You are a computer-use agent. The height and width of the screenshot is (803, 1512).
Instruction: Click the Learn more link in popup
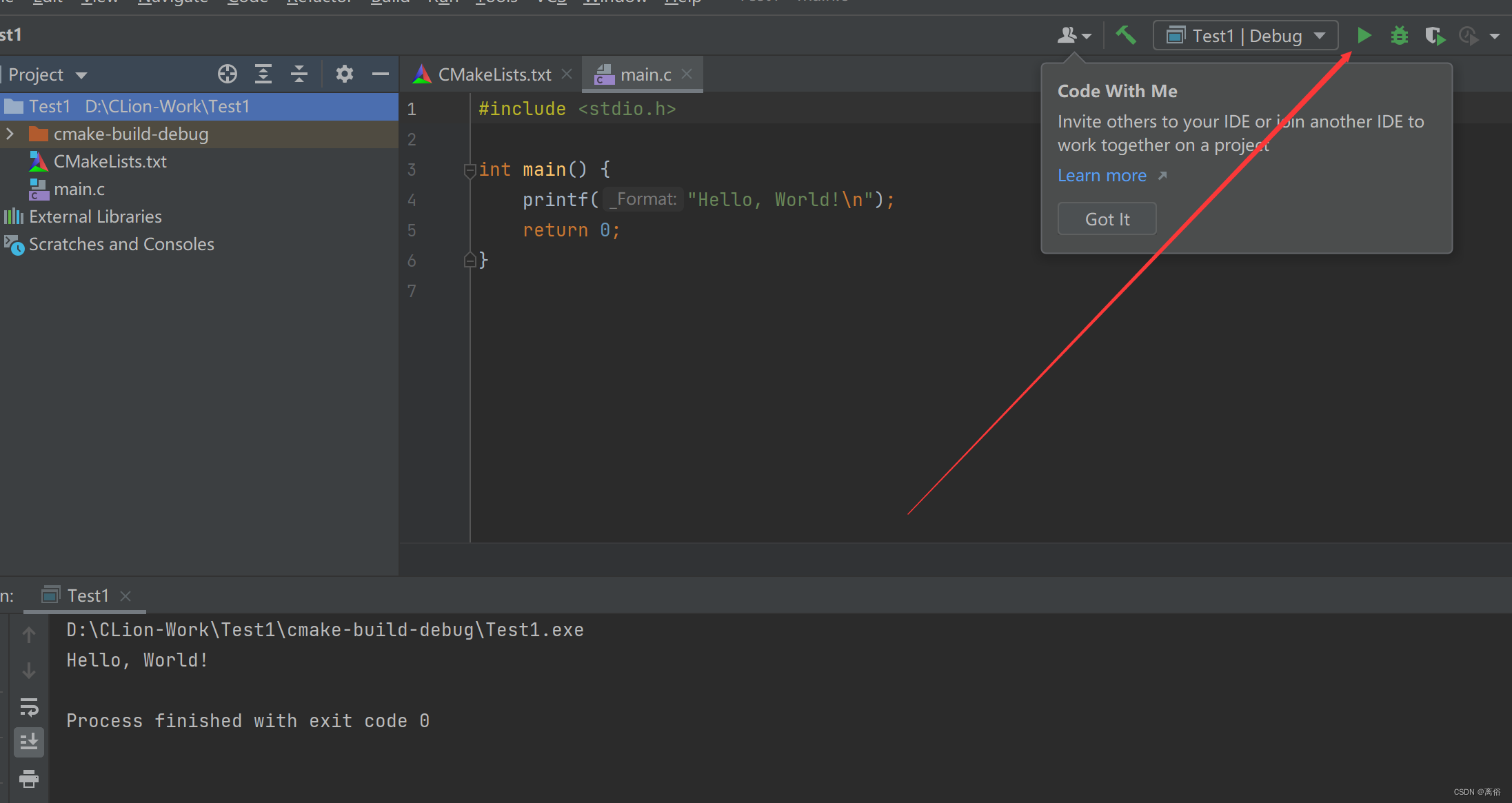(x=1102, y=175)
